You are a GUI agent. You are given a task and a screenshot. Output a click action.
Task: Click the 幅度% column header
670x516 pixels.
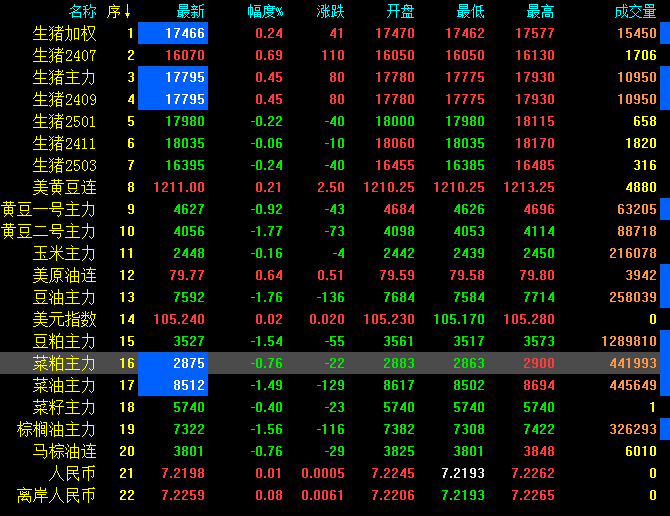click(x=265, y=11)
